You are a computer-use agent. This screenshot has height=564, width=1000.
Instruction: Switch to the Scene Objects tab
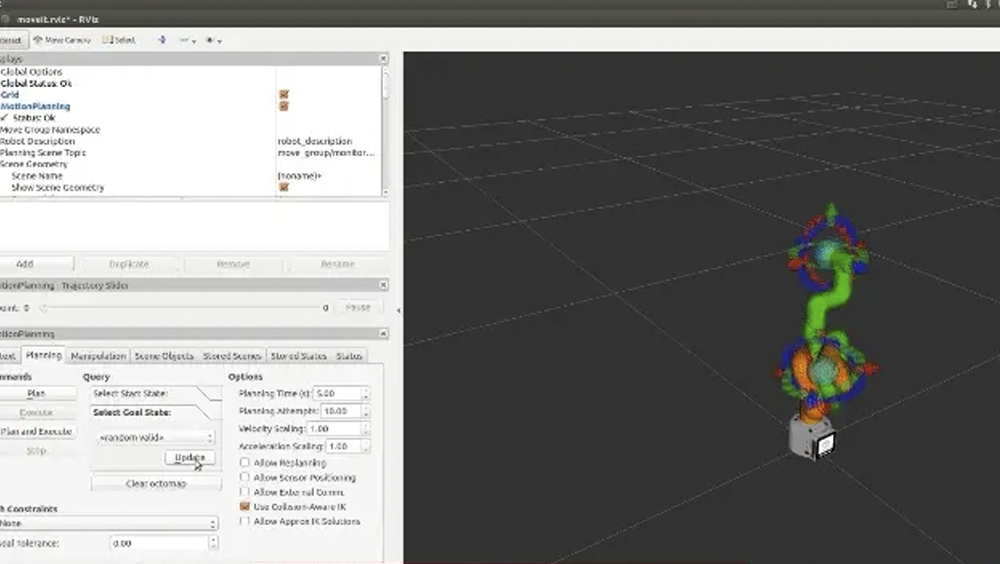[164, 355]
